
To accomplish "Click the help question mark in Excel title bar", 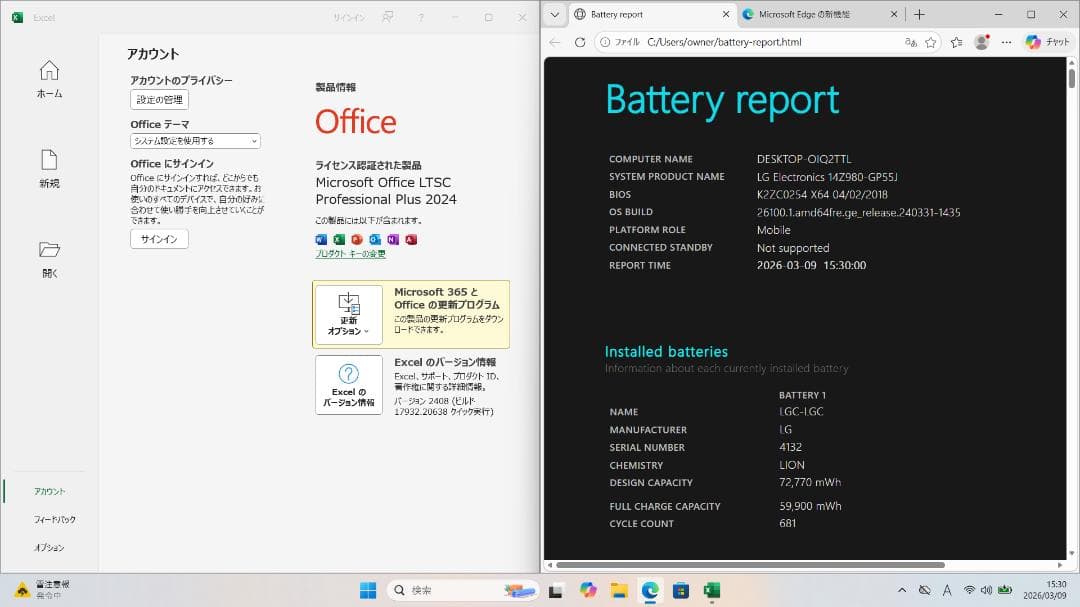I will (x=421, y=17).
